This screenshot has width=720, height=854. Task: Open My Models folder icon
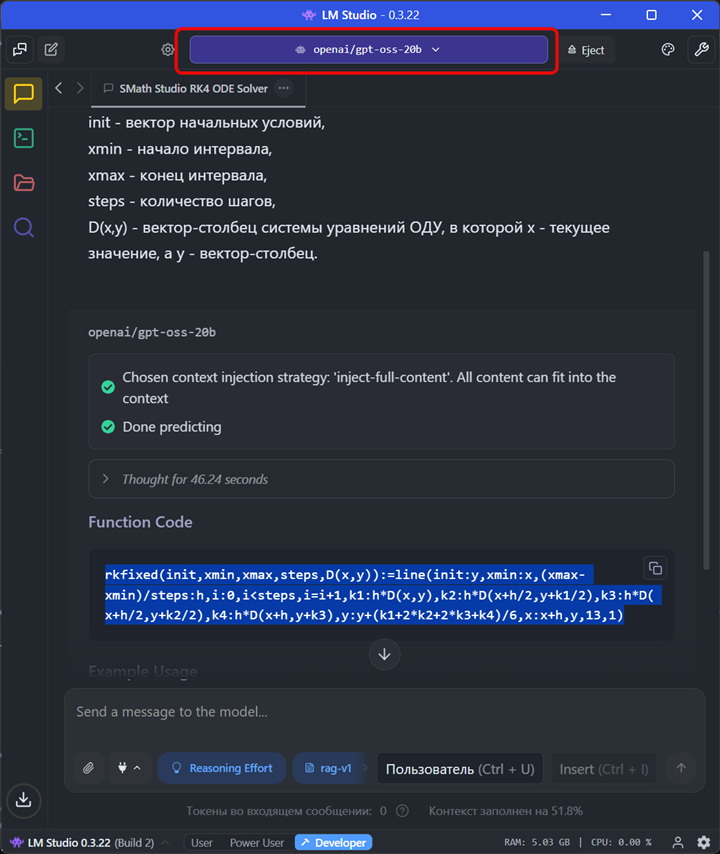24,182
